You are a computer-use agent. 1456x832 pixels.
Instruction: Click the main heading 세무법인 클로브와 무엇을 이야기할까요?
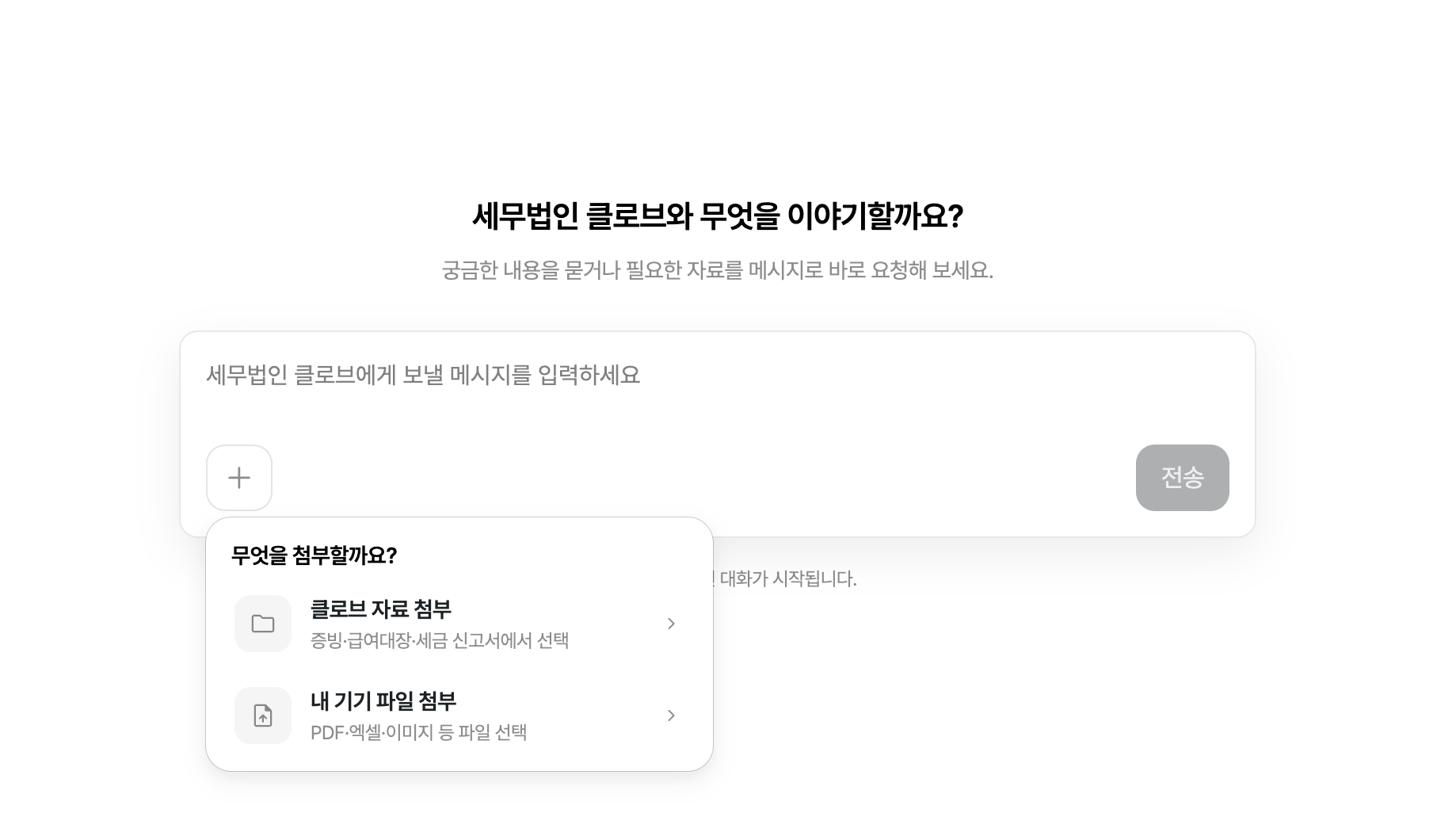pos(718,216)
